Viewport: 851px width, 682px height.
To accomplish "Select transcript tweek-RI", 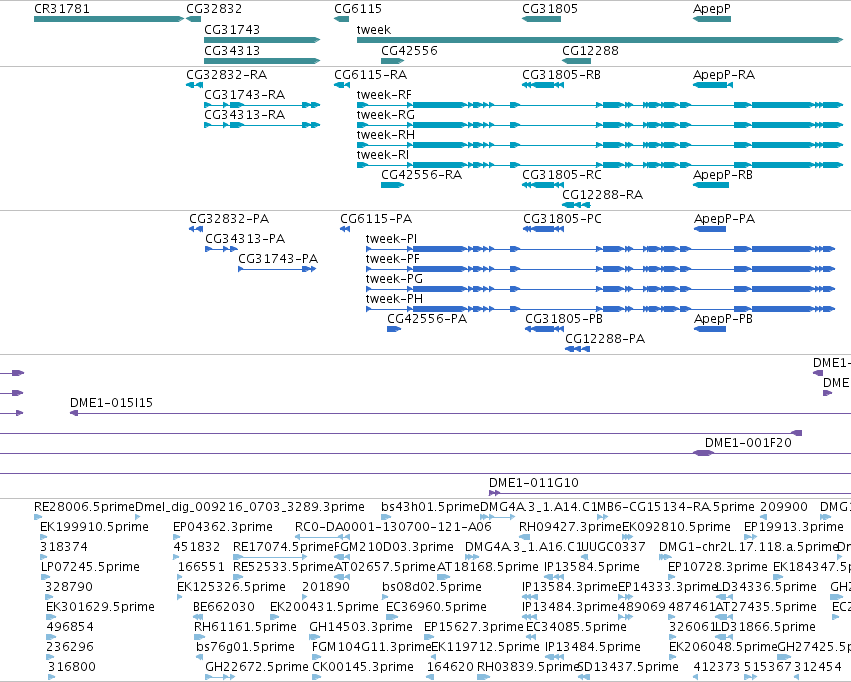I will click(x=600, y=165).
